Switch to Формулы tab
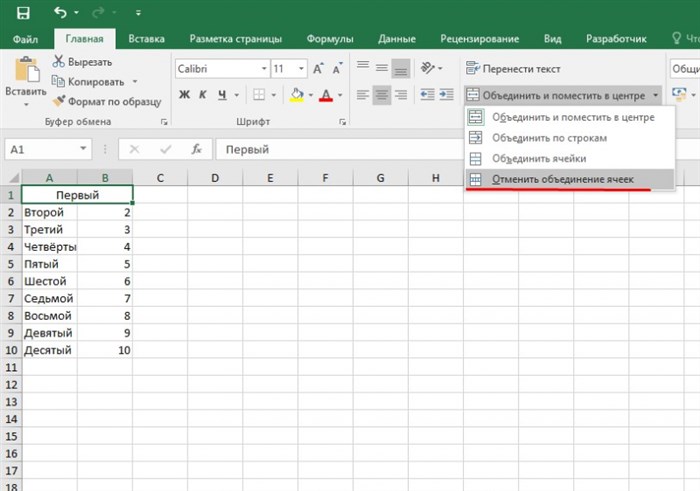The width and height of the screenshot is (700, 491). [x=330, y=39]
